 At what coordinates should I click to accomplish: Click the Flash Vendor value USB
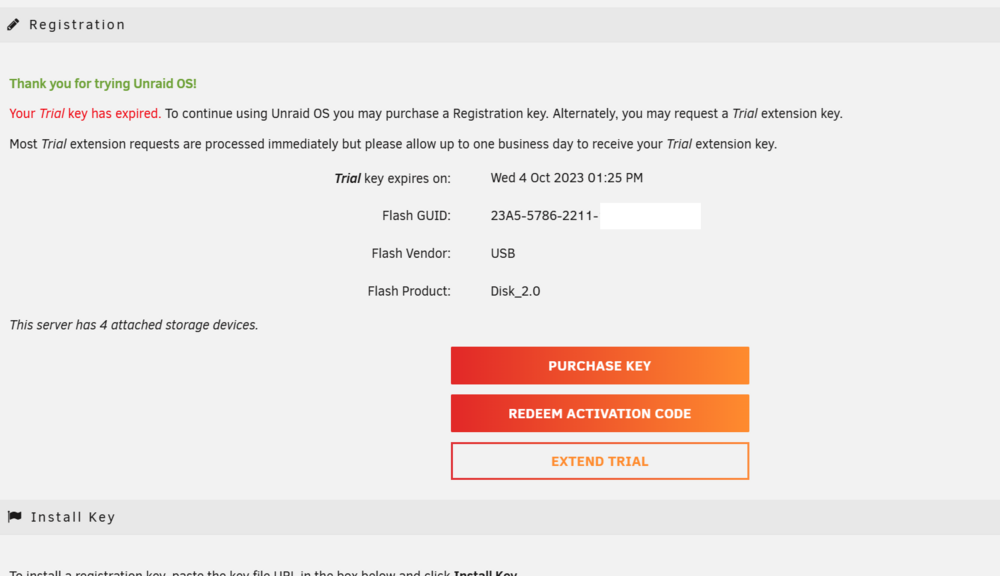(x=503, y=253)
